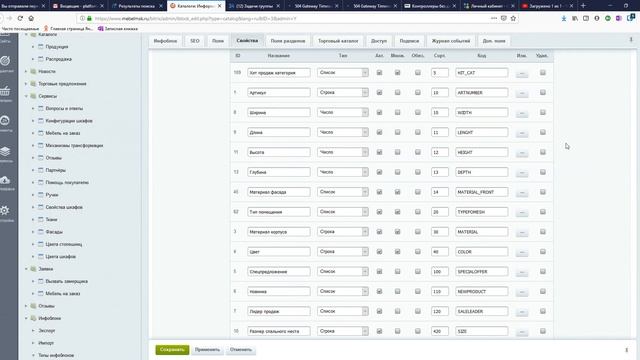The height and width of the screenshot is (360, 640).
Task: Open the Clients icon in left sidebar
Action: pyautogui.click(x=5, y=120)
